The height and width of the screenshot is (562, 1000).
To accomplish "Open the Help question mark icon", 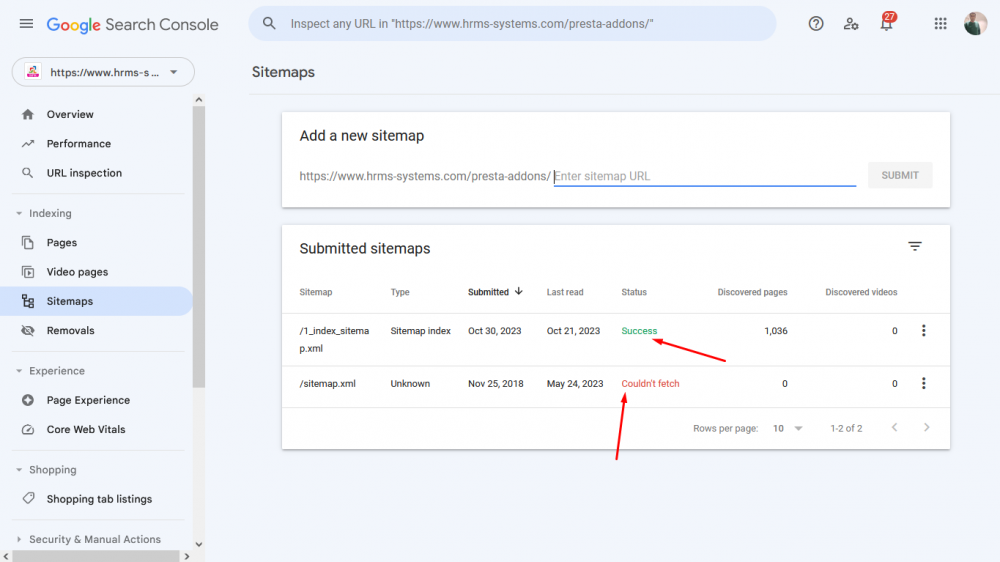I will coord(816,24).
